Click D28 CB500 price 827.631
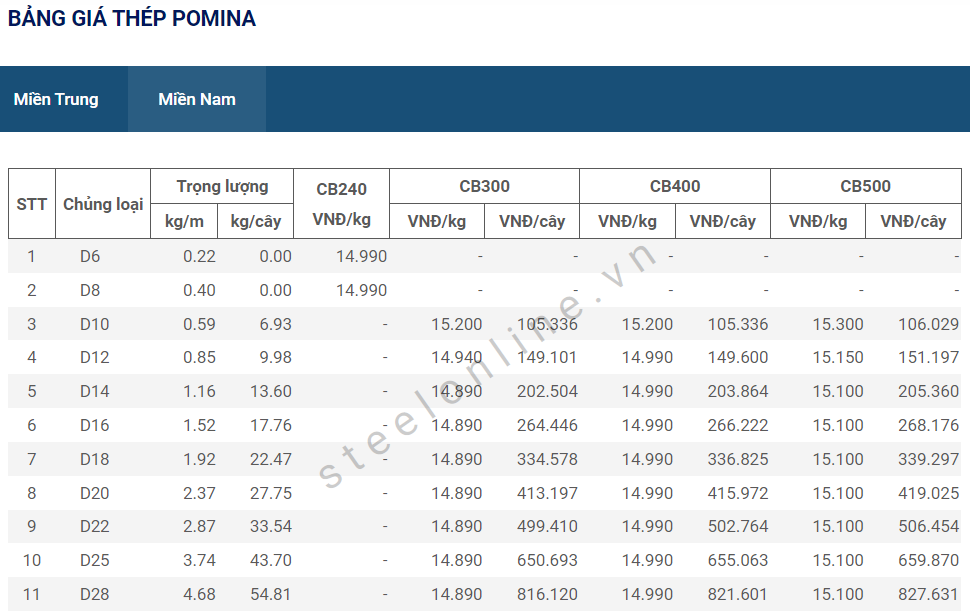 (x=929, y=594)
